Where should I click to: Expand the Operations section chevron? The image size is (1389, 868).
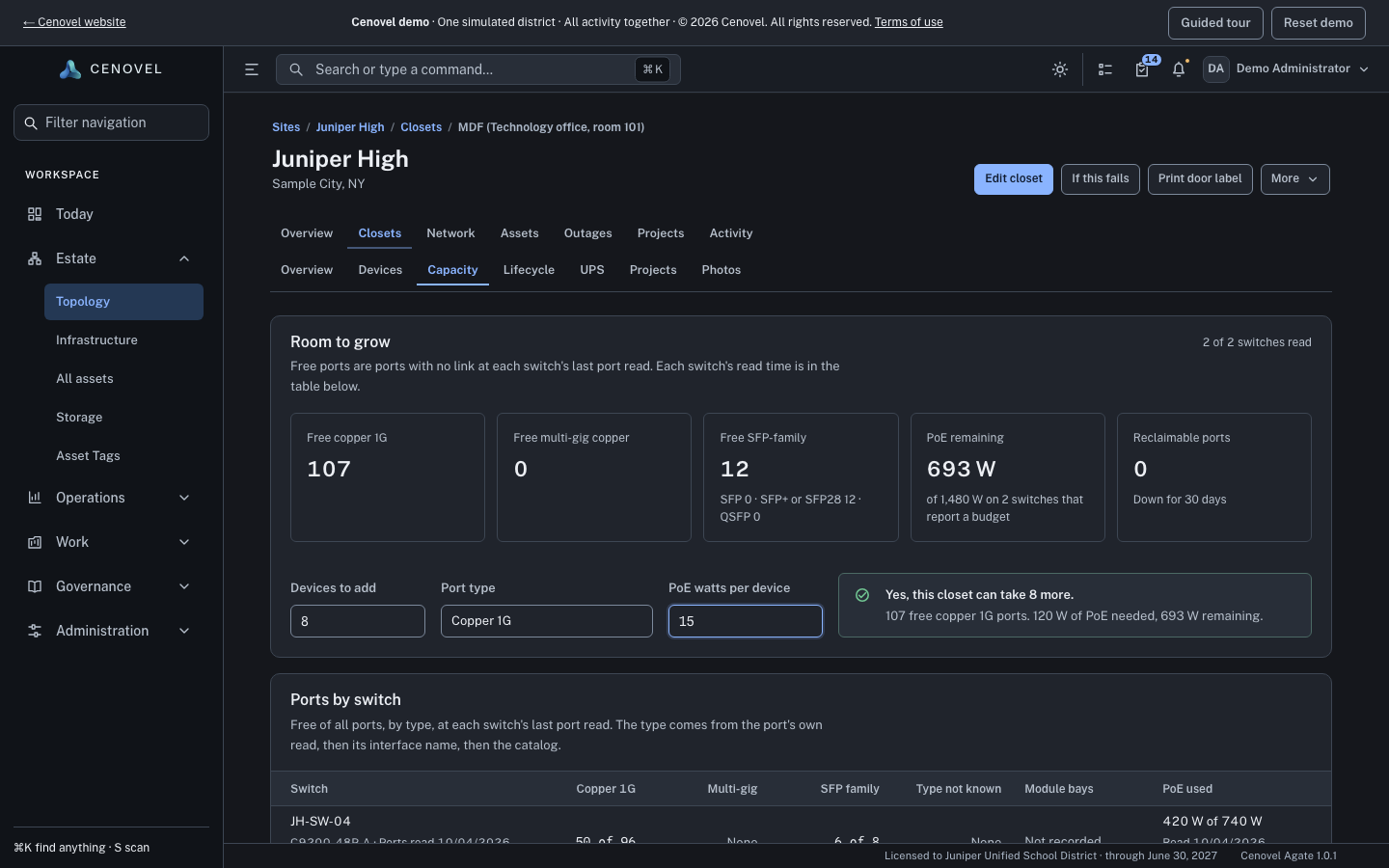(x=184, y=498)
